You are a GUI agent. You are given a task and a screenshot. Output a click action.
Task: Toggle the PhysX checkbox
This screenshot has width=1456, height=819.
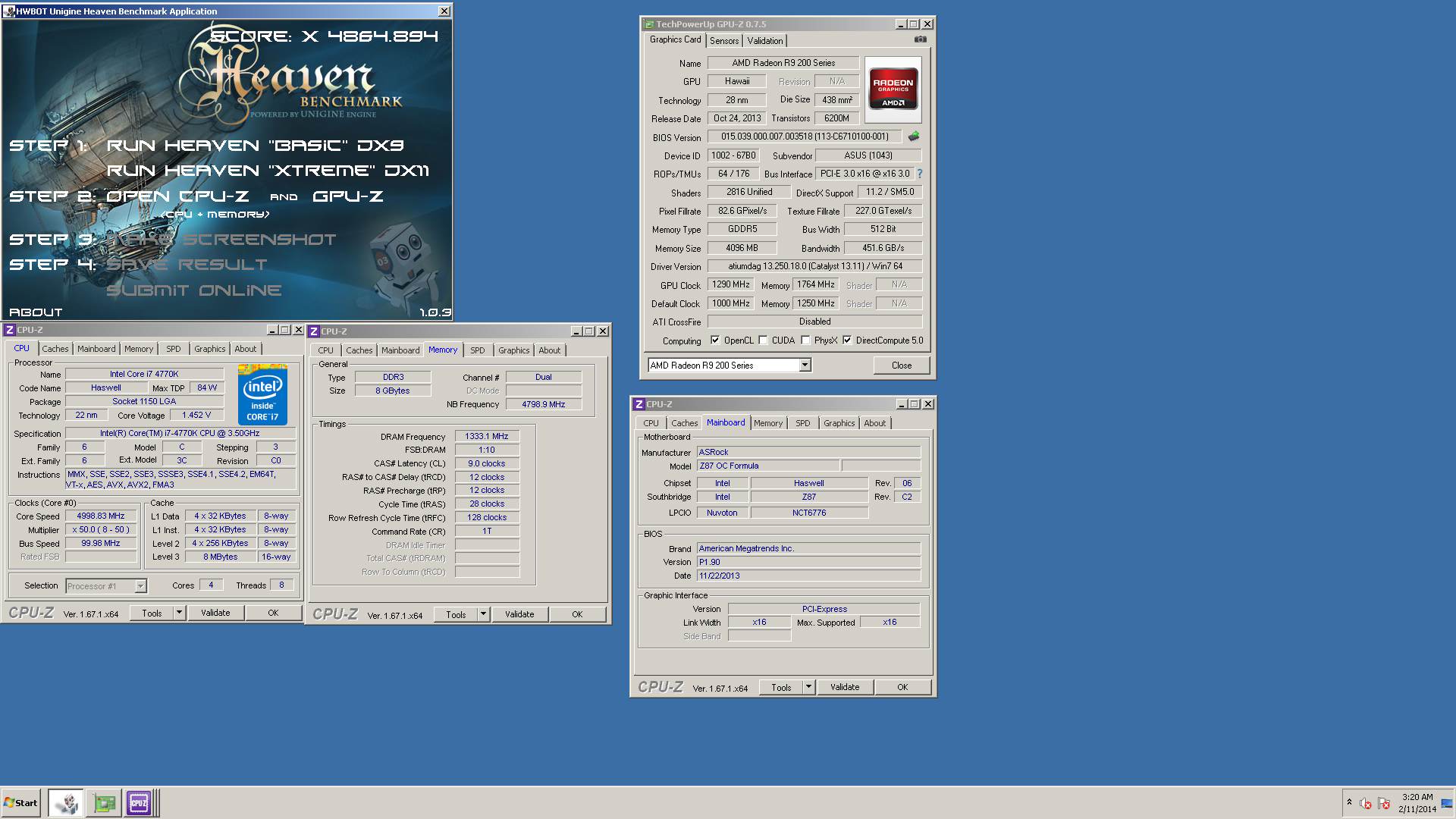[x=805, y=340]
